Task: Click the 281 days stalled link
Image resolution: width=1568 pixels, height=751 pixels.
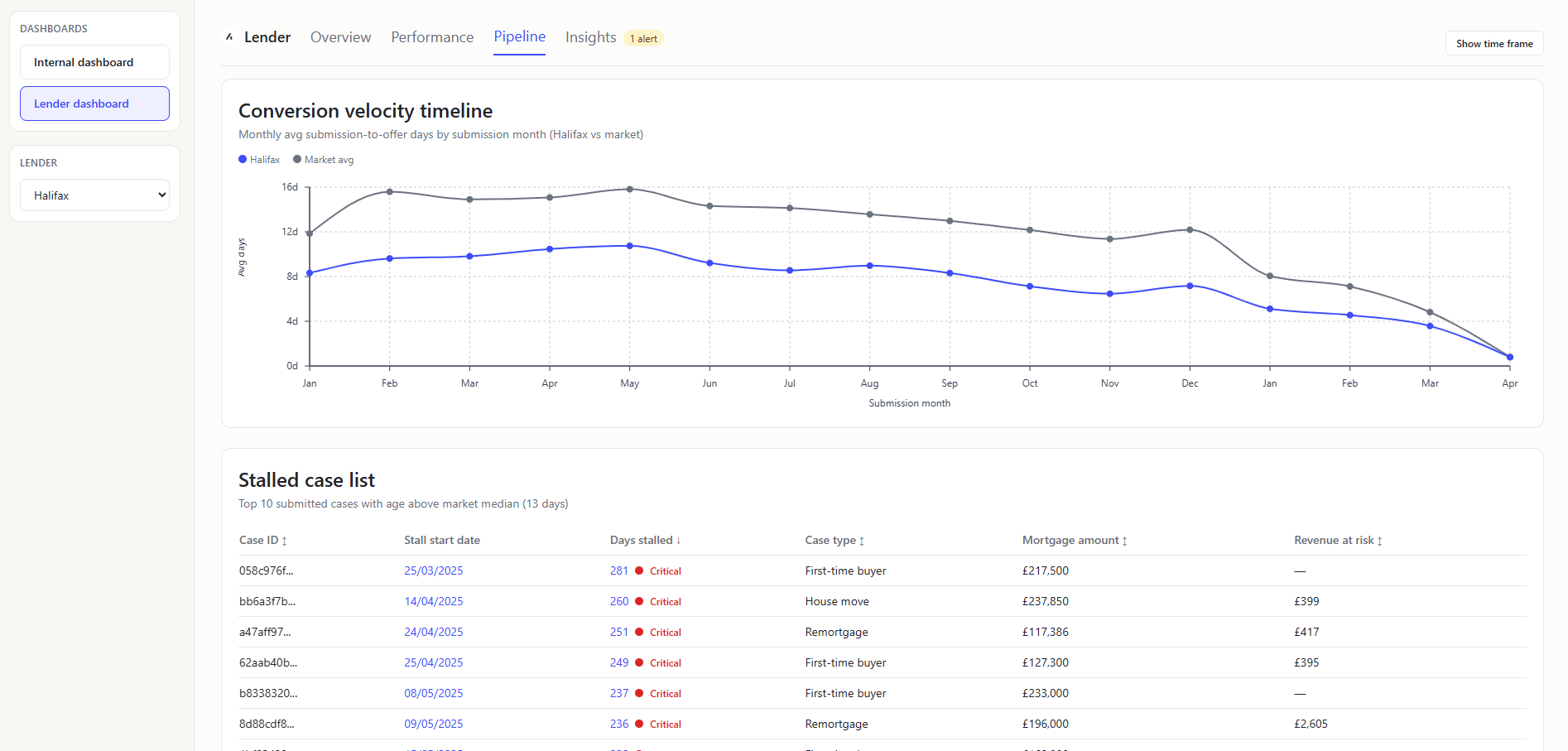Action: [x=618, y=570]
